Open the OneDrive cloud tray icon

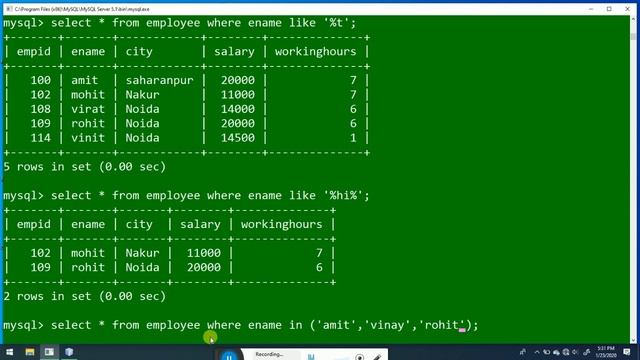[556, 352]
